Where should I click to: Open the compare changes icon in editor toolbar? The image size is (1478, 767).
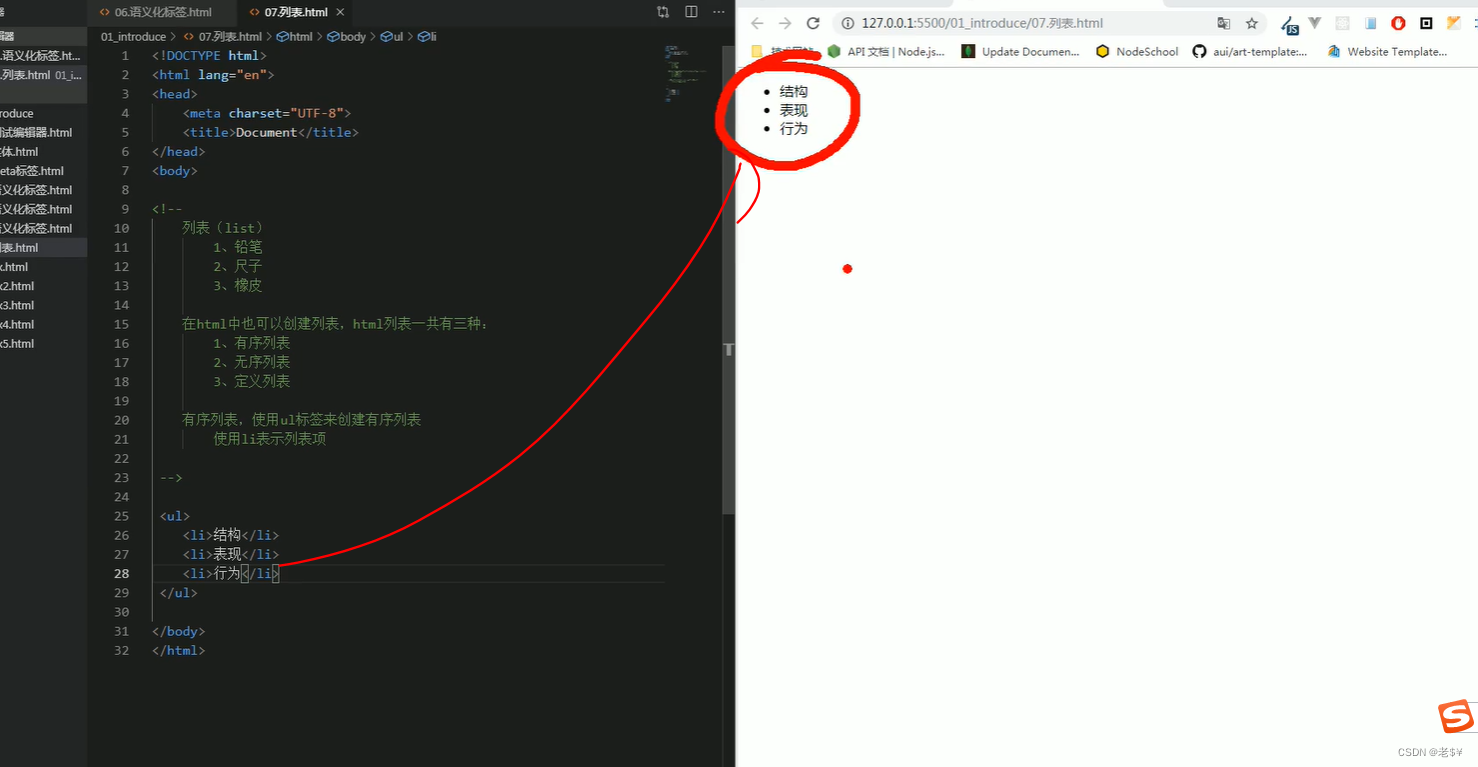tap(663, 12)
